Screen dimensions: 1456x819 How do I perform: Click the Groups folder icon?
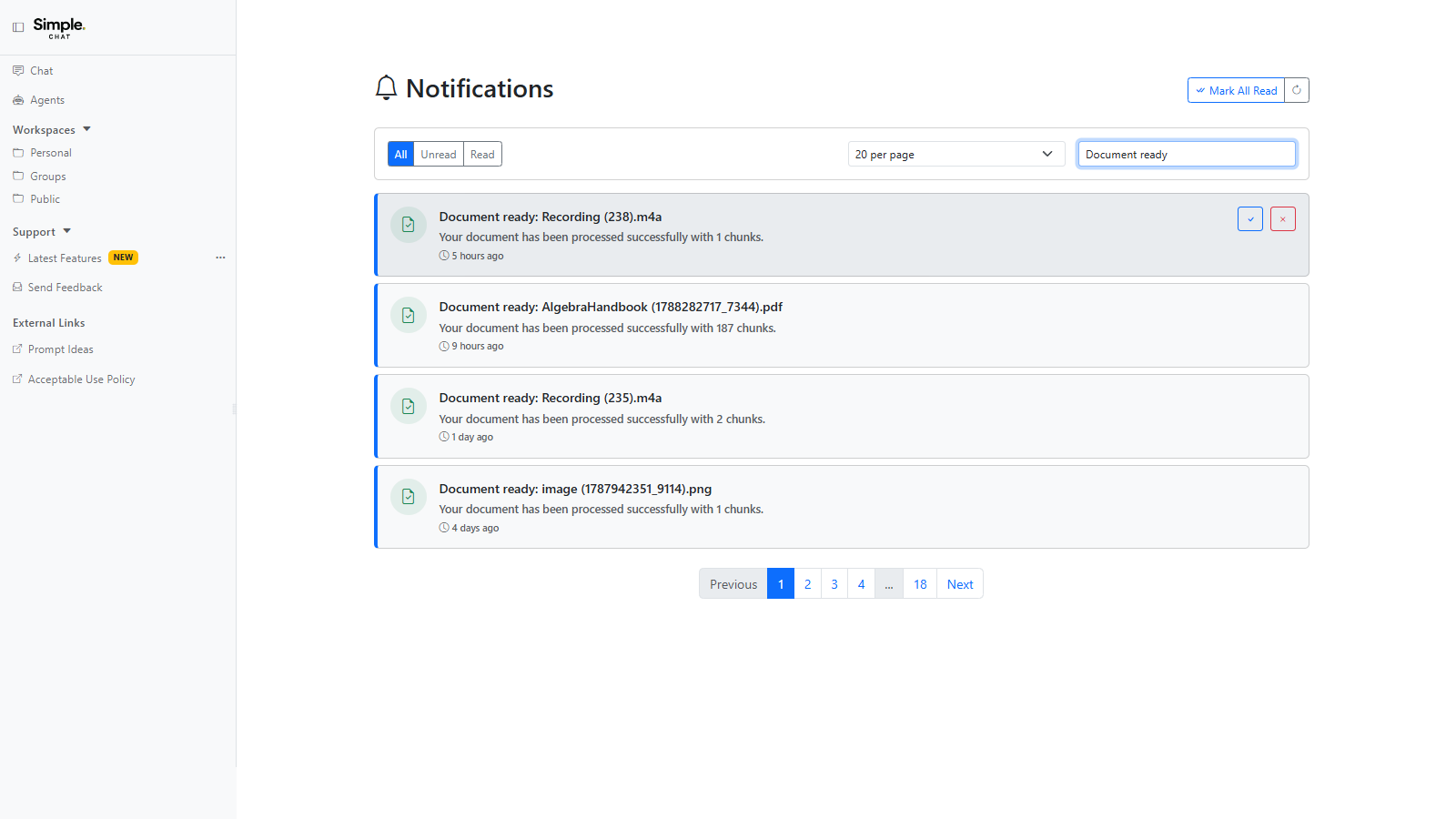(18, 176)
